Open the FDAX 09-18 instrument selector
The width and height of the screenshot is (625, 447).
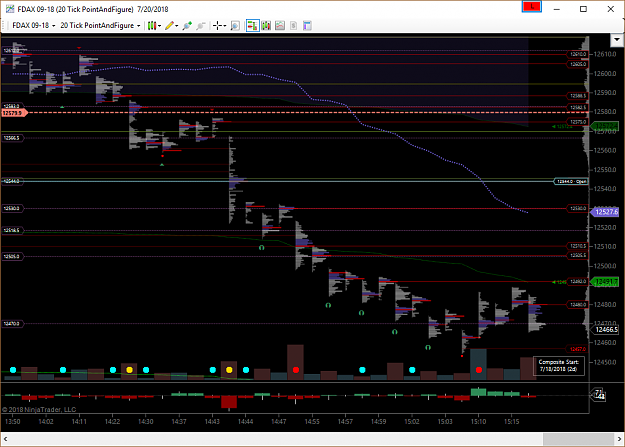click(33, 26)
